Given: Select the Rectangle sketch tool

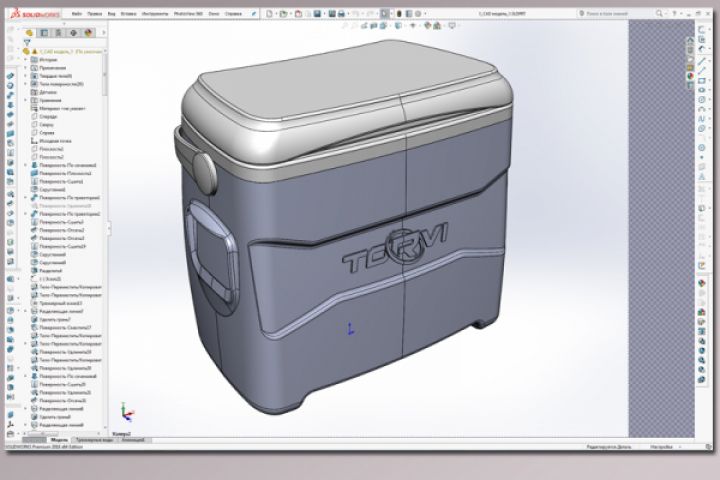Looking at the screenshot, I should click(701, 81).
